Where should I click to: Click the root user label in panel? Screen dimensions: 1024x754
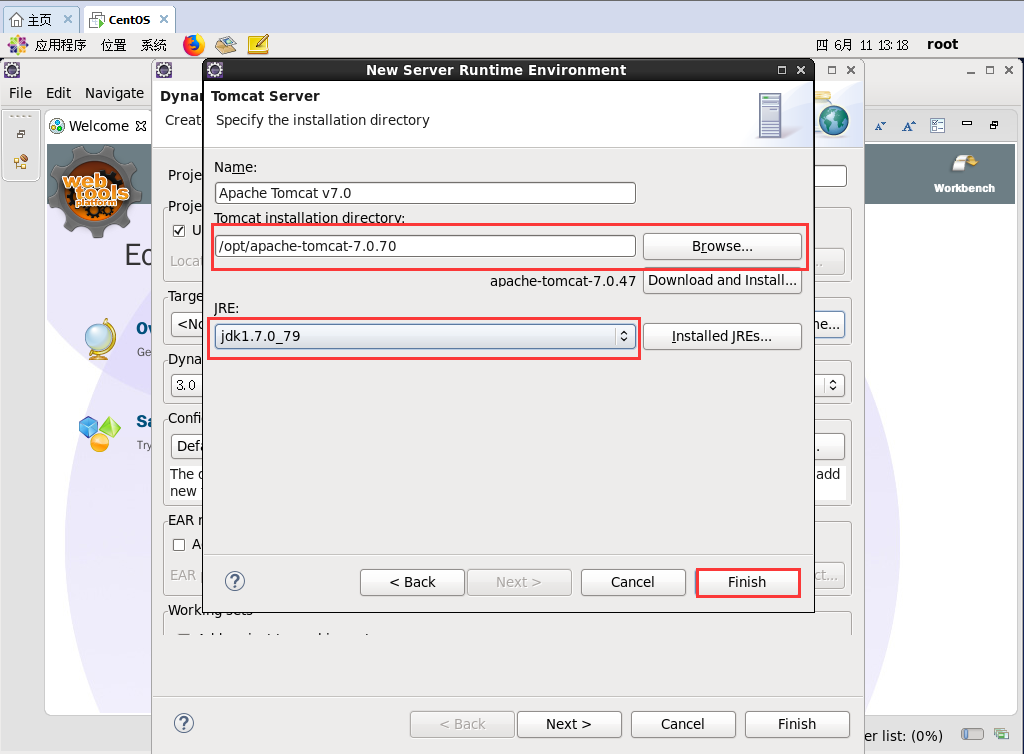tap(942, 44)
